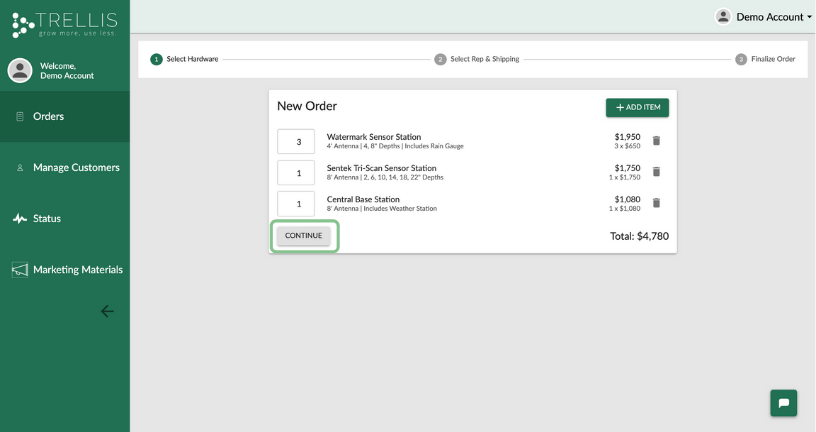Open the Demo Account dropdown menu
The height and width of the screenshot is (432, 816).
763,17
